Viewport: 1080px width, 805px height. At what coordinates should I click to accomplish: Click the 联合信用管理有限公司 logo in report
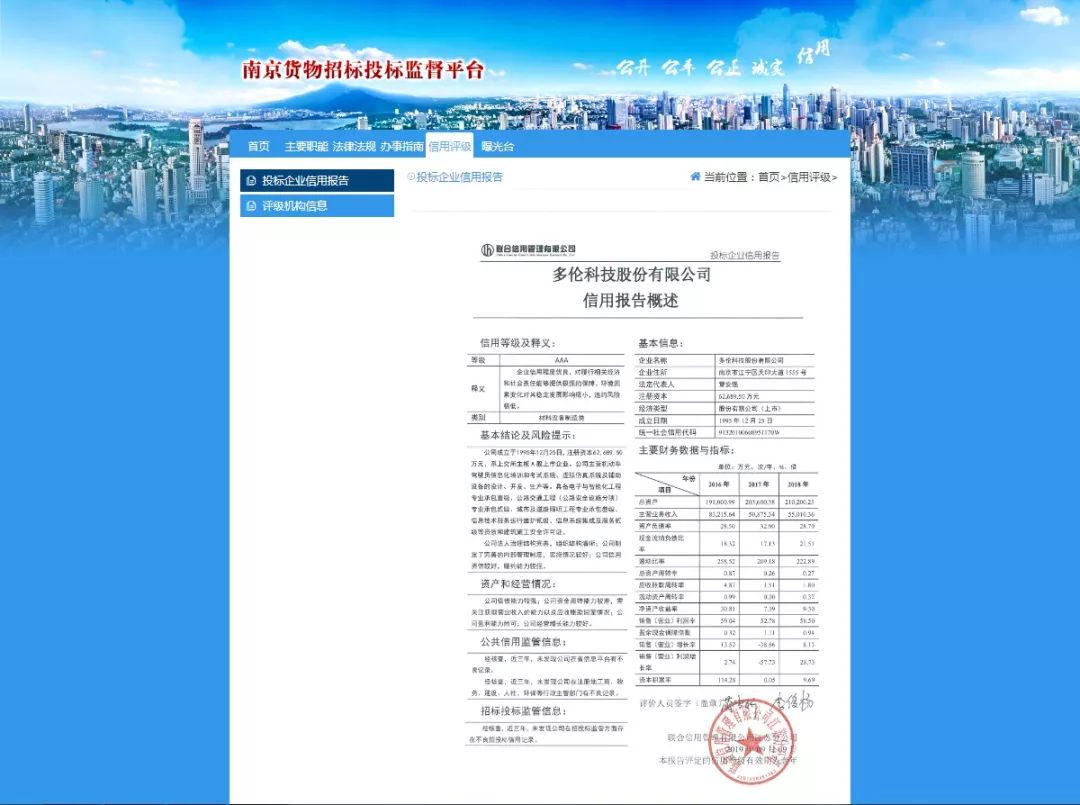[528, 249]
